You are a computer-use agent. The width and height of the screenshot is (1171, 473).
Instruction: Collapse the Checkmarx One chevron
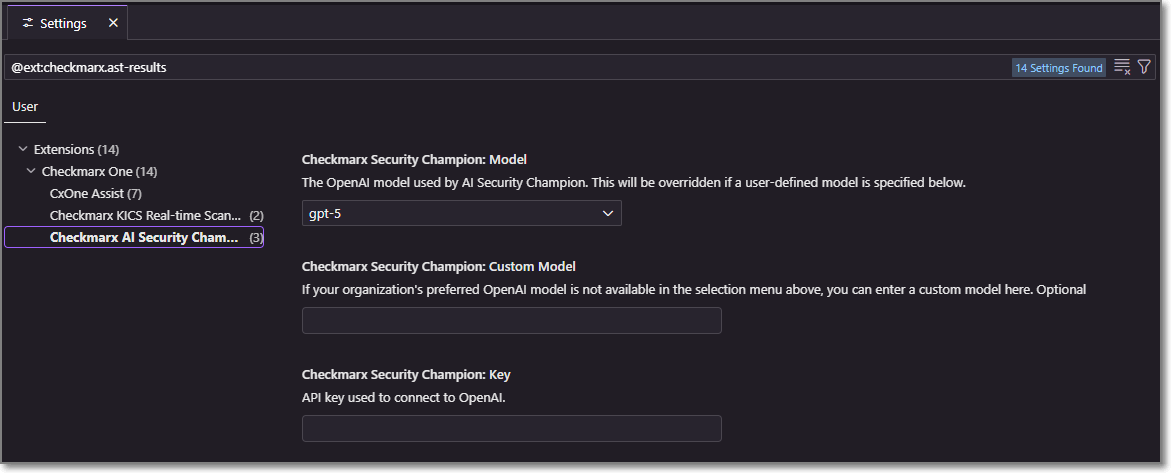coord(32,171)
